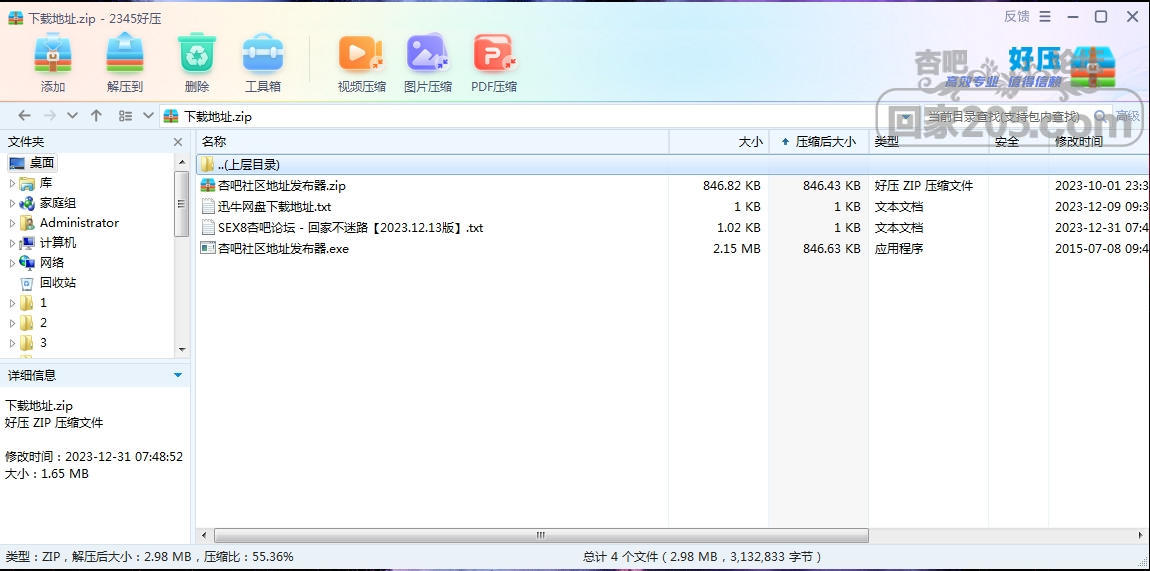Select the SEX8杏吧论坛 txt file
The image size is (1150, 571).
351,228
